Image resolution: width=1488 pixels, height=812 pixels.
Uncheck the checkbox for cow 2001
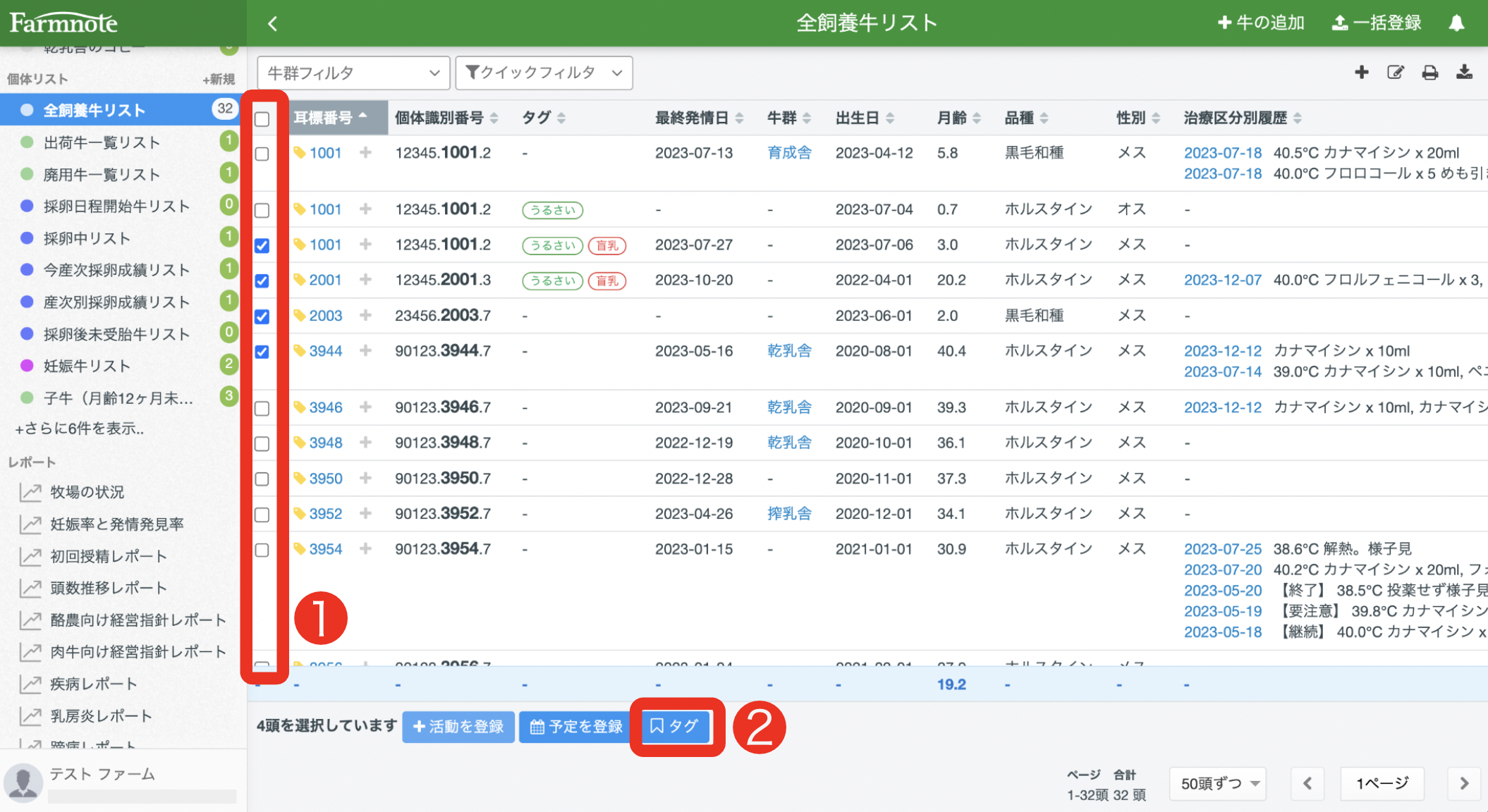tap(263, 281)
